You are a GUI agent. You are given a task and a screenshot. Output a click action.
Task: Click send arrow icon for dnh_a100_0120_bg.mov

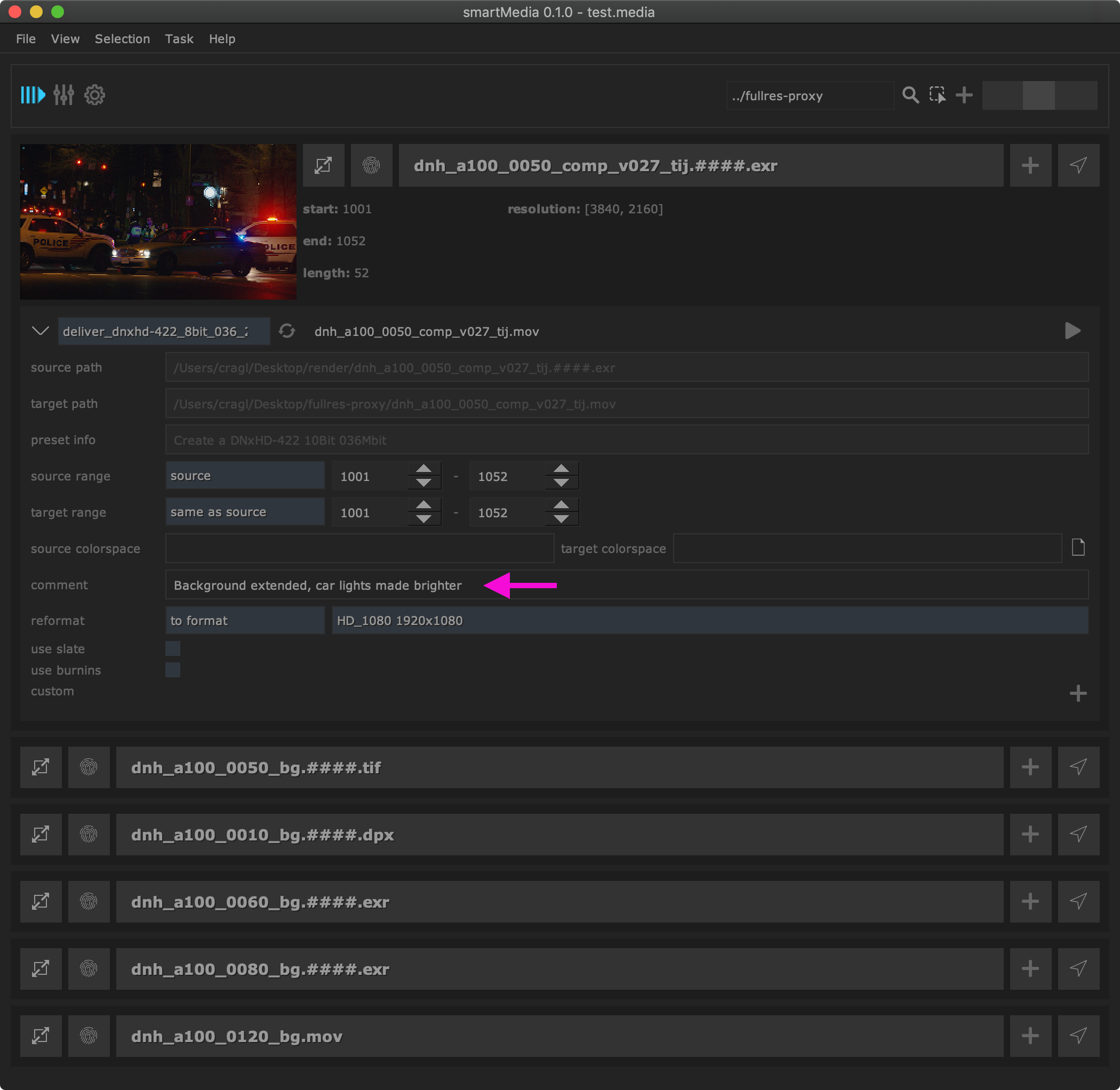1078,1036
